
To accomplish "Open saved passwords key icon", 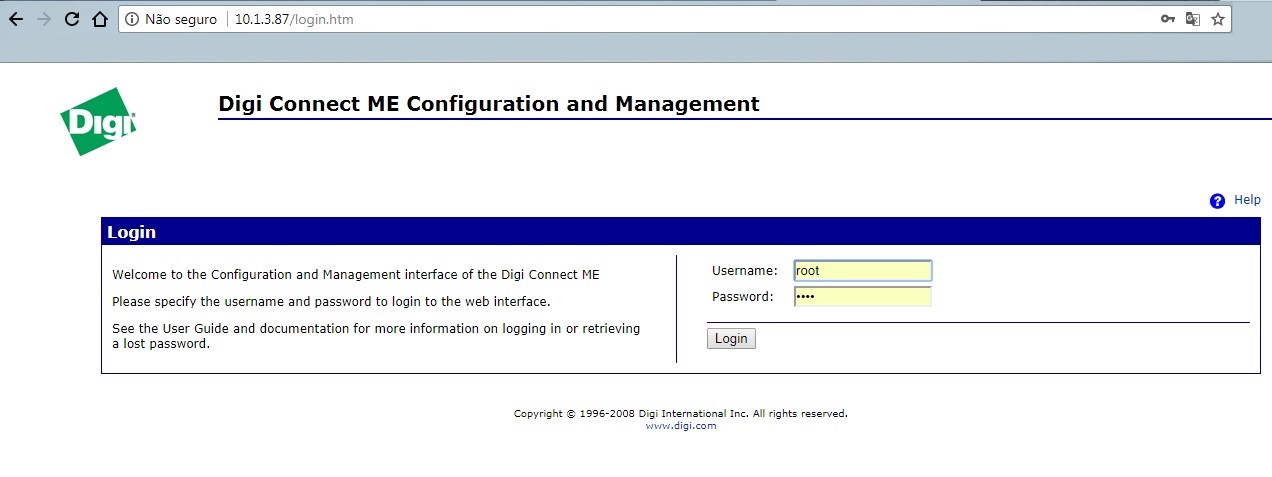I will pos(1167,19).
